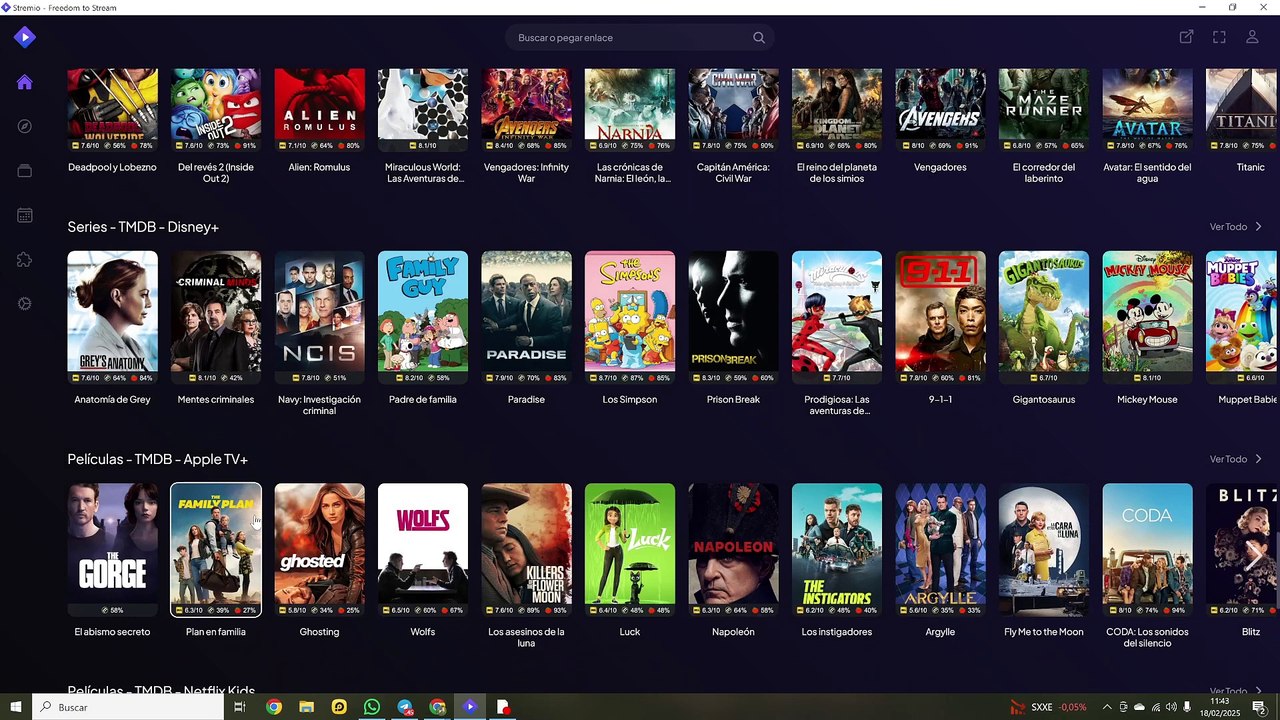Image resolution: width=1280 pixels, height=720 pixels.
Task: Open the CODA movie poster
Action: point(1147,550)
